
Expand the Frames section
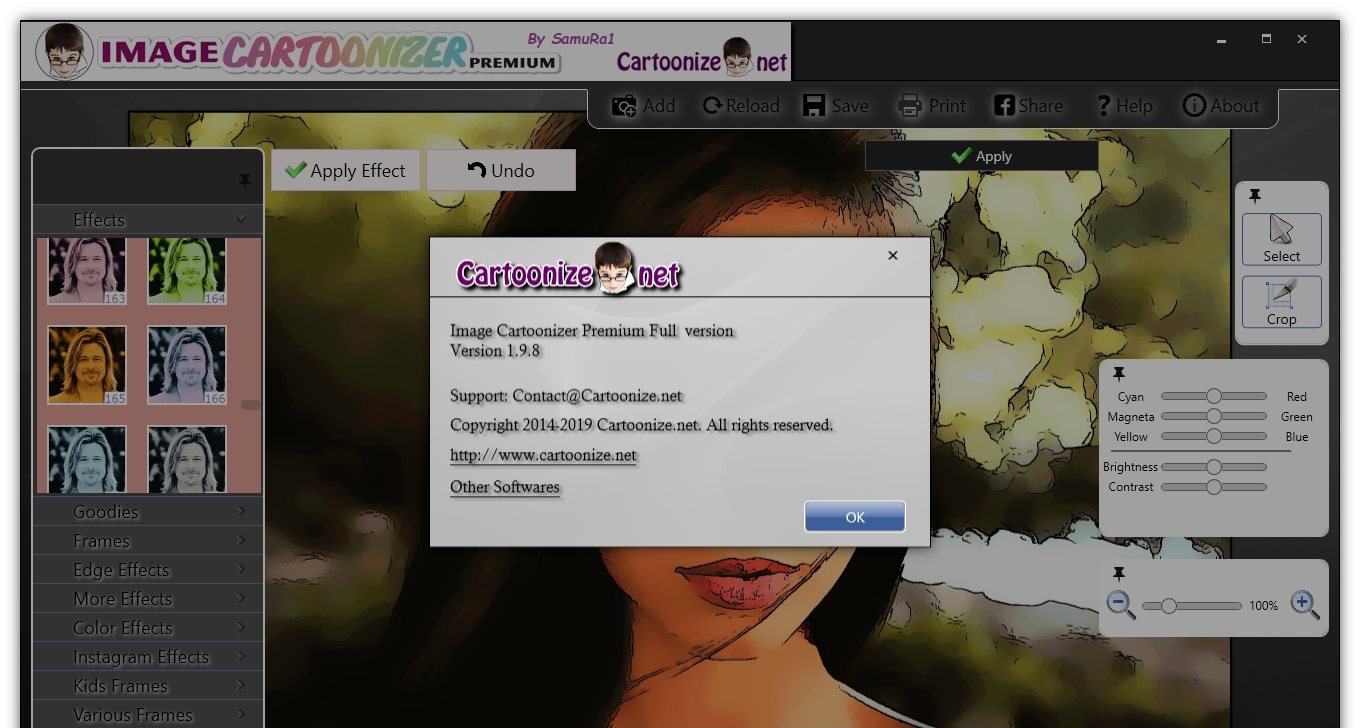[148, 541]
